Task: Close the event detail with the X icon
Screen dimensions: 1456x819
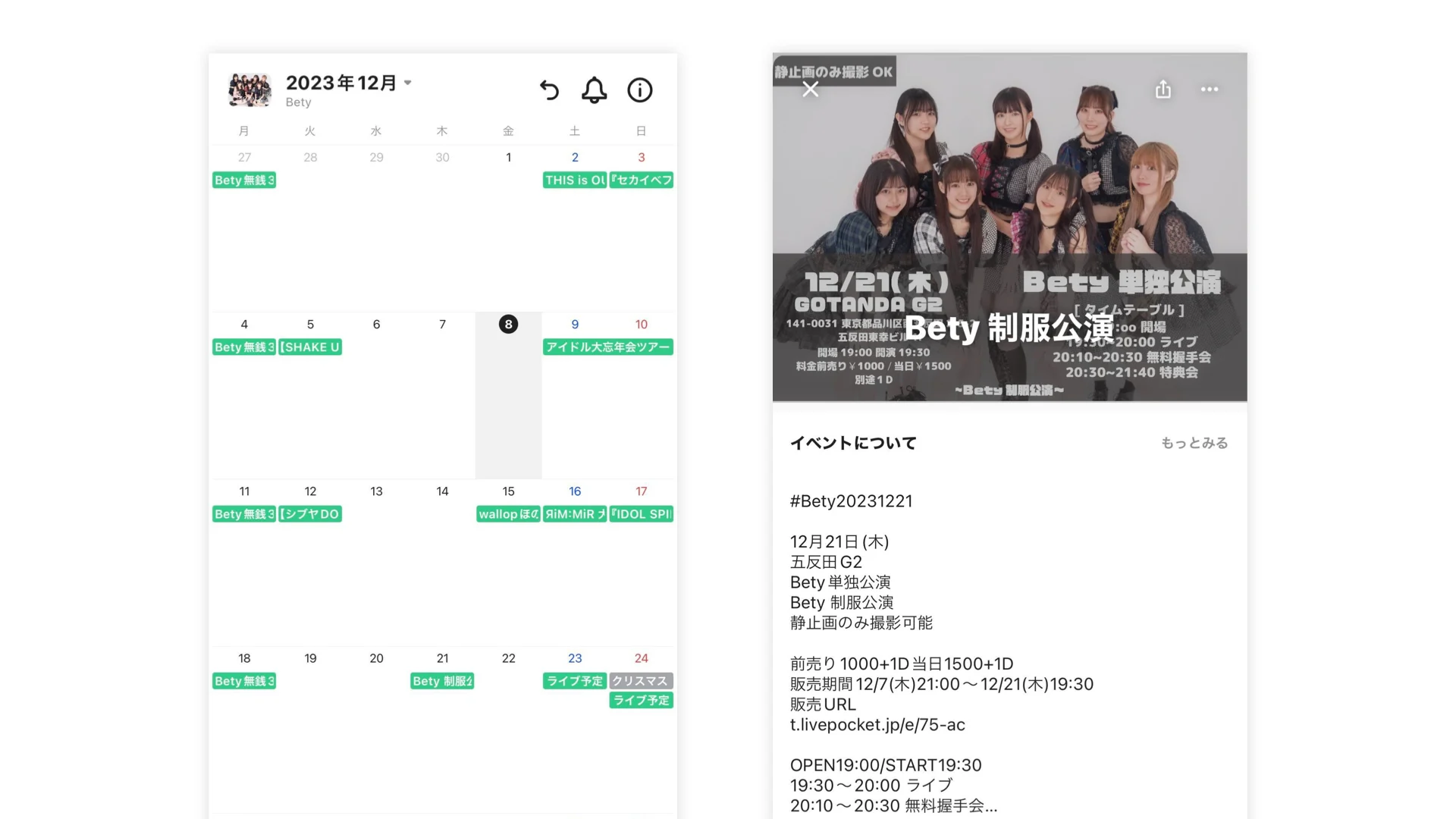Action: pyautogui.click(x=811, y=89)
